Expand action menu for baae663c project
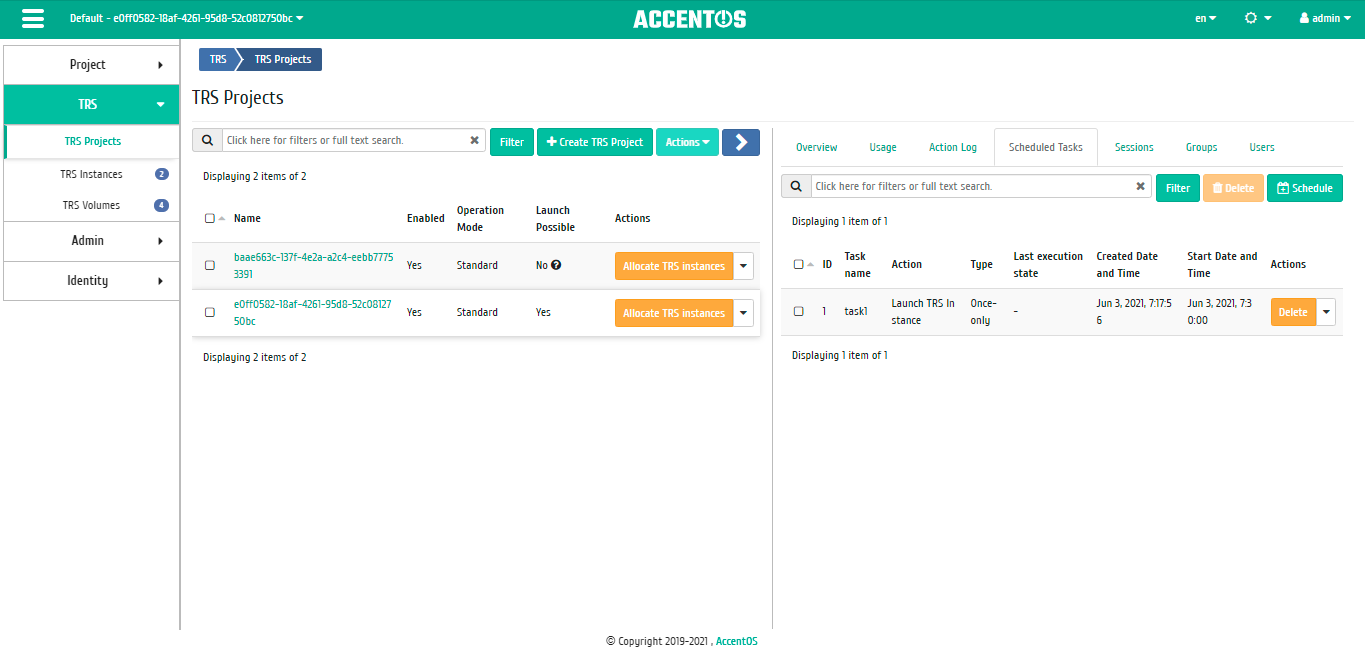1365x652 pixels. pos(744,266)
